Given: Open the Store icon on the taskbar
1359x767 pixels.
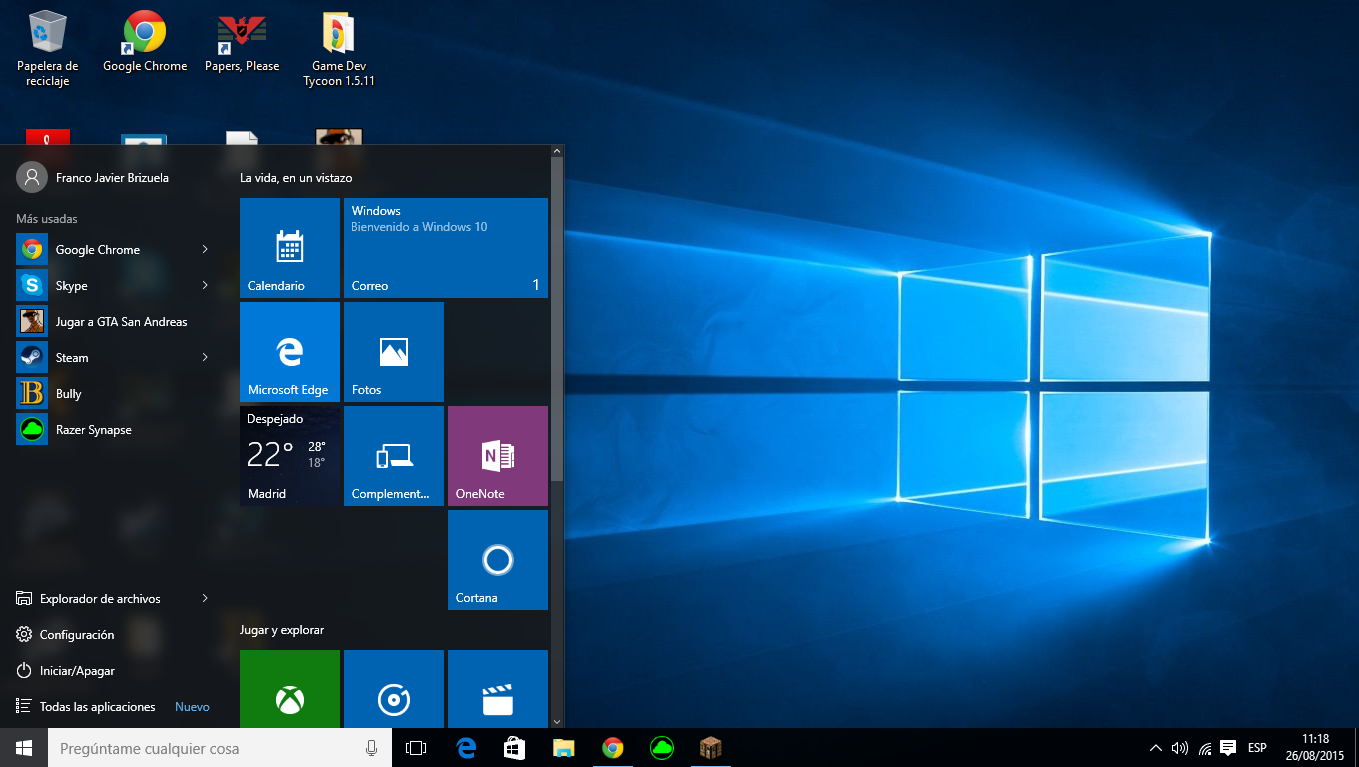Looking at the screenshot, I should [x=515, y=748].
